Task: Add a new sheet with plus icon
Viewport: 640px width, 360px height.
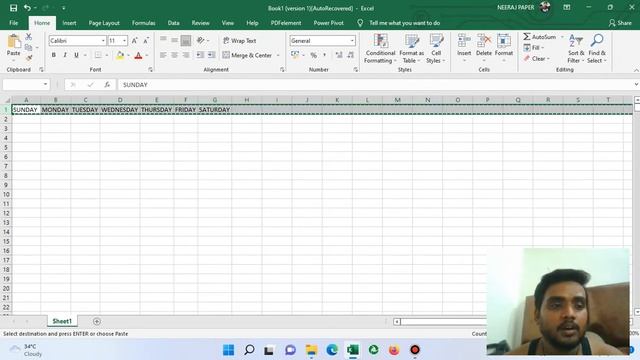Action: coord(97,322)
